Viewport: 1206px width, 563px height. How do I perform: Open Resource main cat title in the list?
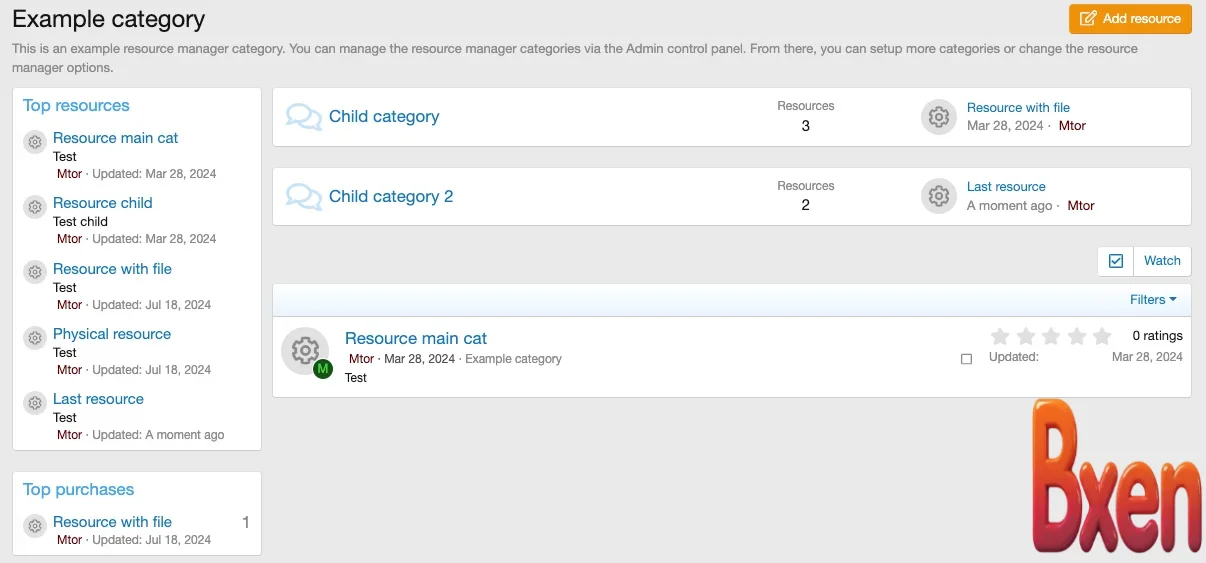[x=416, y=339]
